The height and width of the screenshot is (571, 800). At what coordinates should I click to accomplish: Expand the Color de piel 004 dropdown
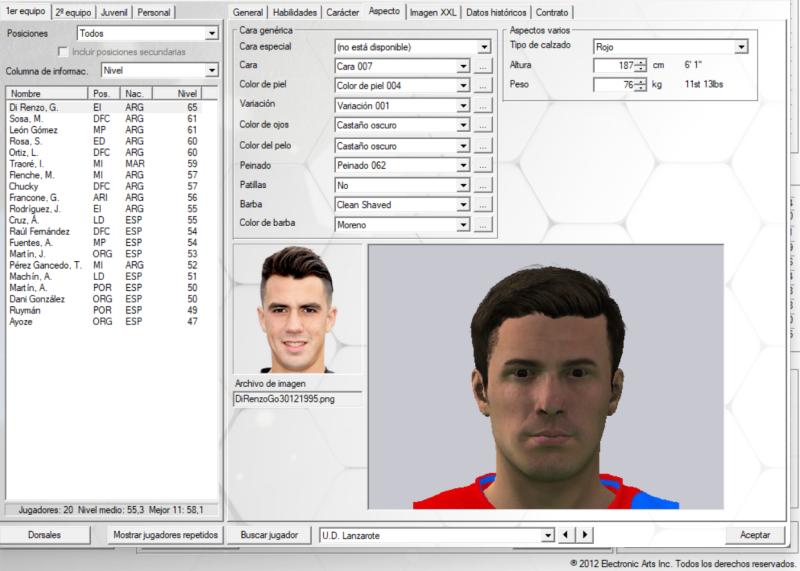click(463, 85)
